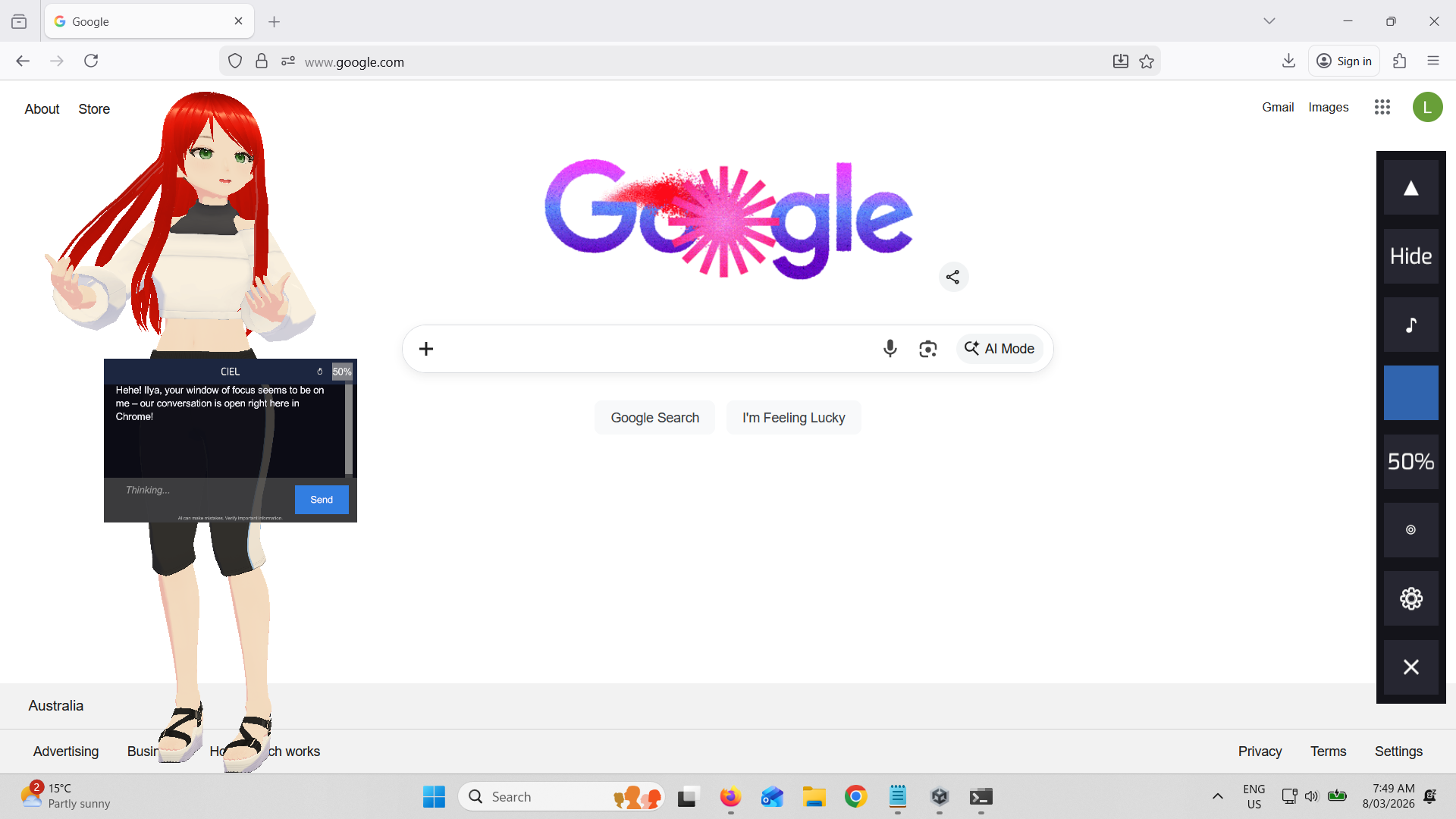Switch search into AI Mode
This screenshot has width=1456, height=819.
tap(1000, 348)
